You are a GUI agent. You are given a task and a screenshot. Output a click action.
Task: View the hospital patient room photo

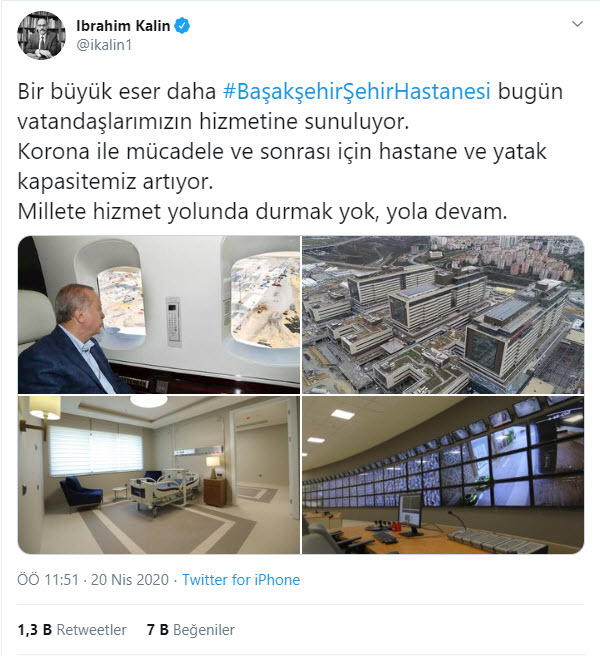click(159, 475)
